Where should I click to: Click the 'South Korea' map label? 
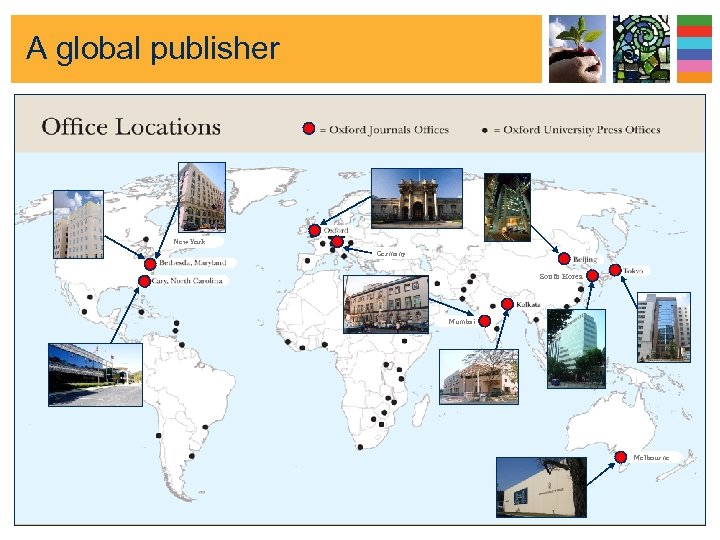(561, 276)
